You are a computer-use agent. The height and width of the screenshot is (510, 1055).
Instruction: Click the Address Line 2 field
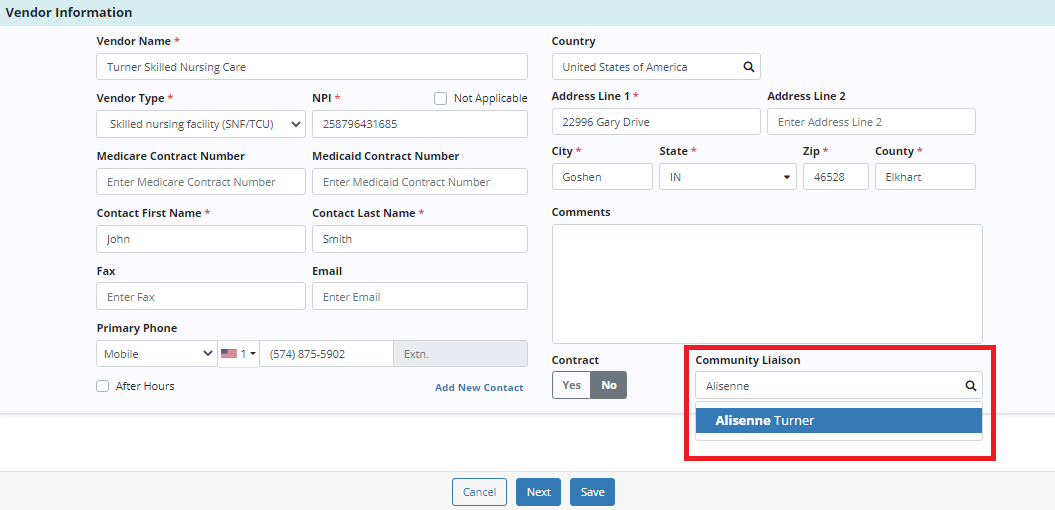pyautogui.click(x=871, y=122)
